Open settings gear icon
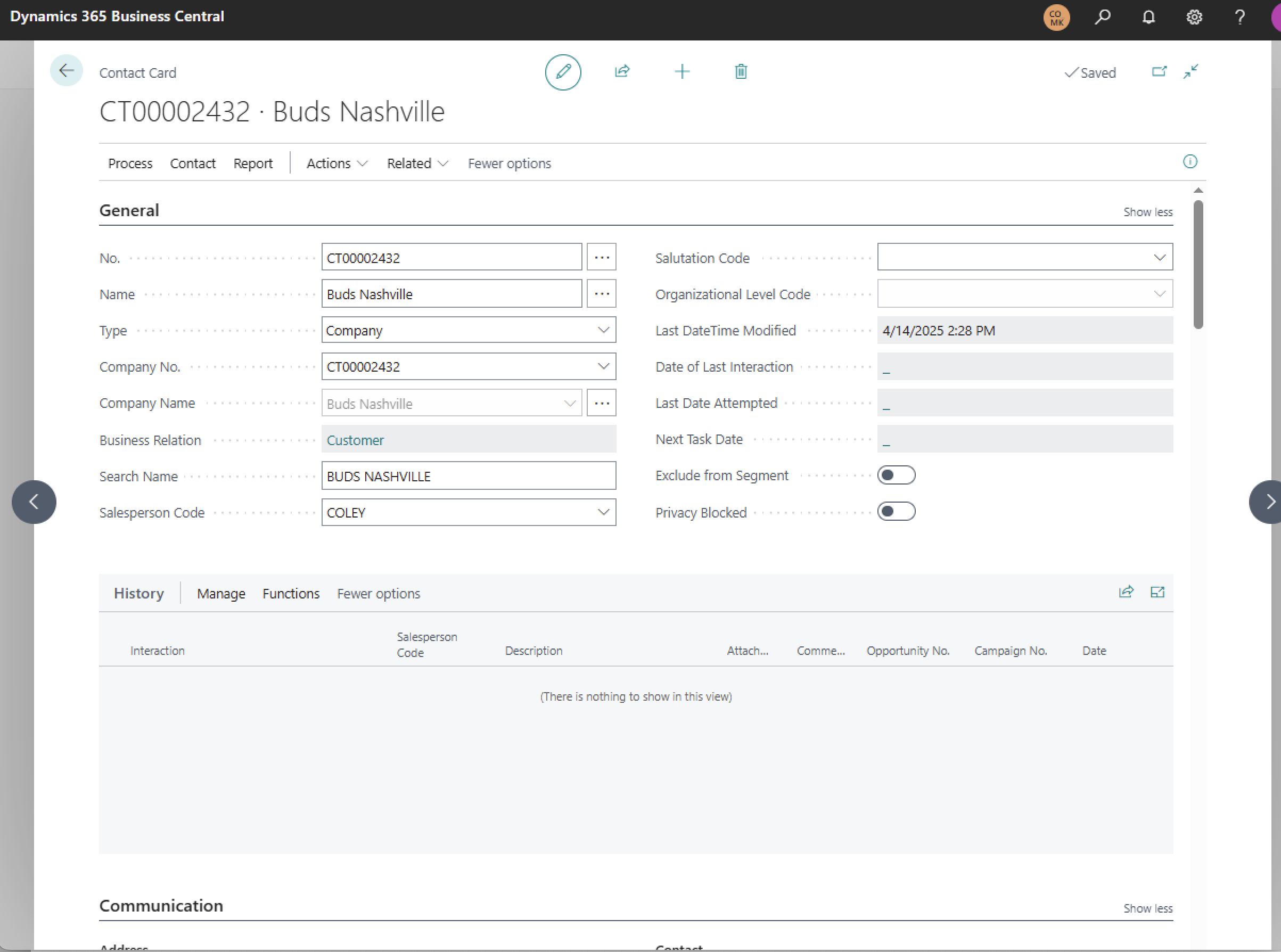 (1194, 17)
